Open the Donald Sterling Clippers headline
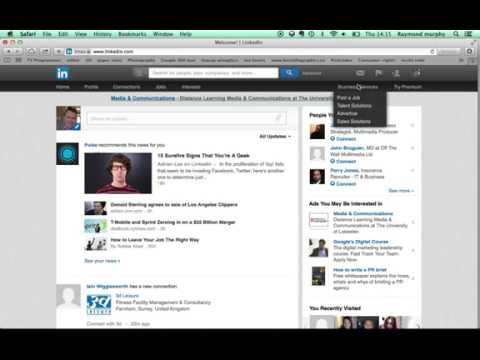Image resolution: width=480 pixels, height=360 pixels. tap(174, 204)
